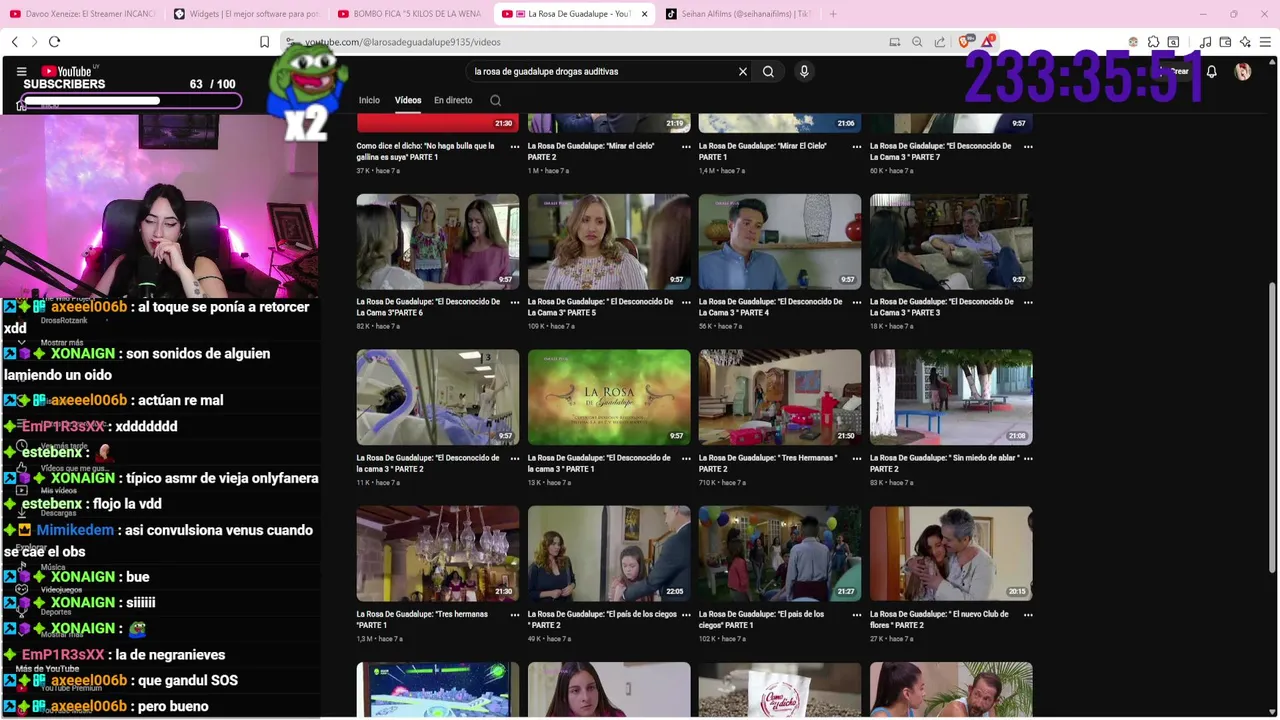Open the "Sin miedo de ablar" thumbnail
The width and height of the screenshot is (1280, 720).
pyautogui.click(x=951, y=397)
